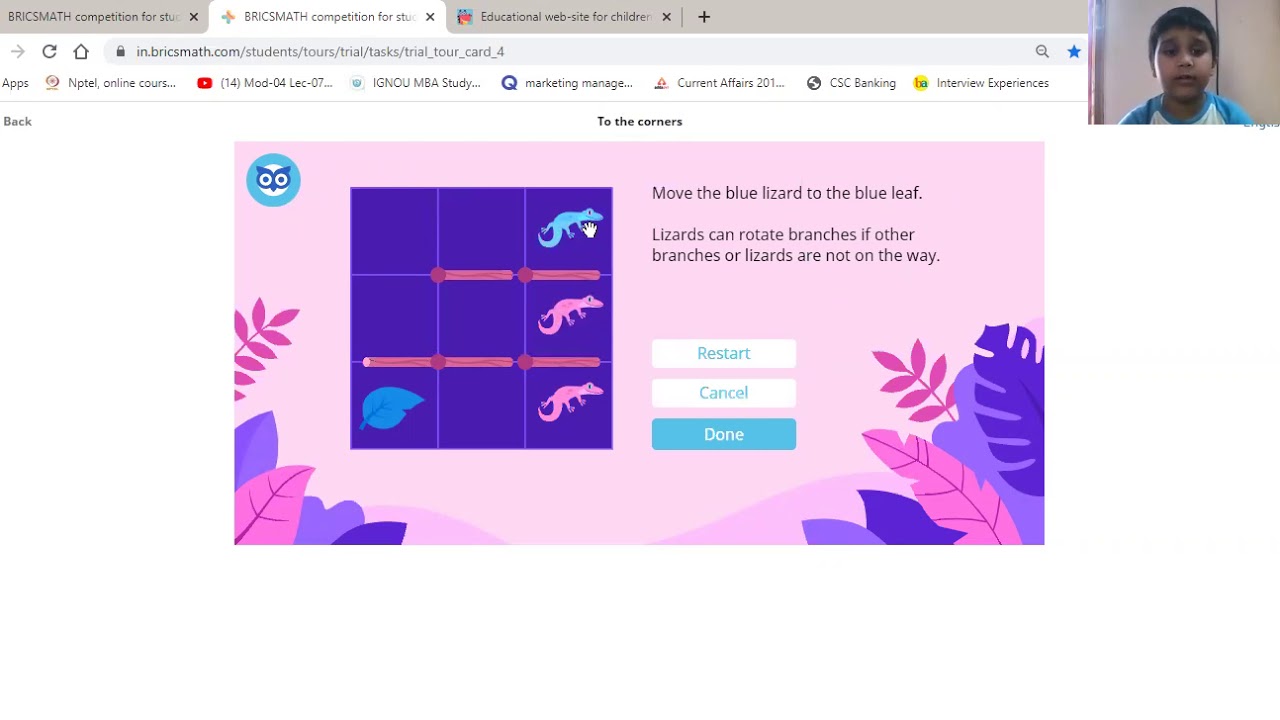The width and height of the screenshot is (1280, 720).
Task: Click the bookmark star icon
Action: pos(1074,51)
